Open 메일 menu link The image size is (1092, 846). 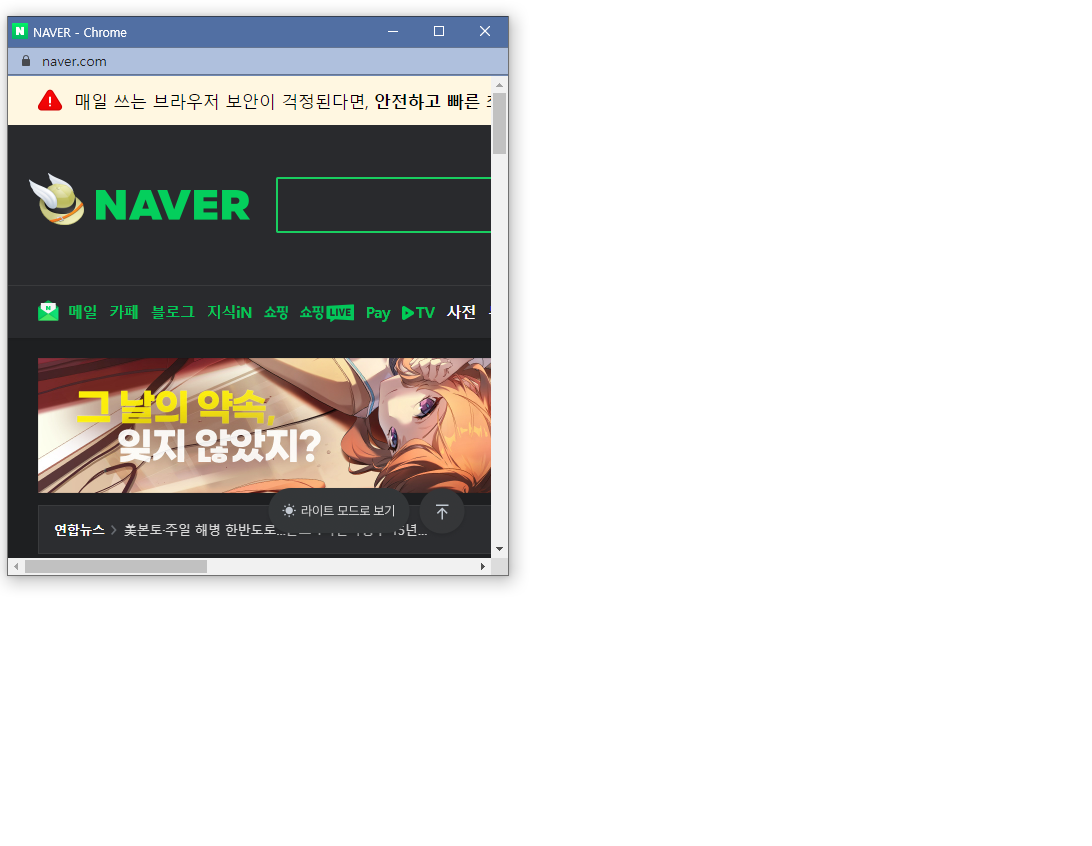click(x=83, y=312)
